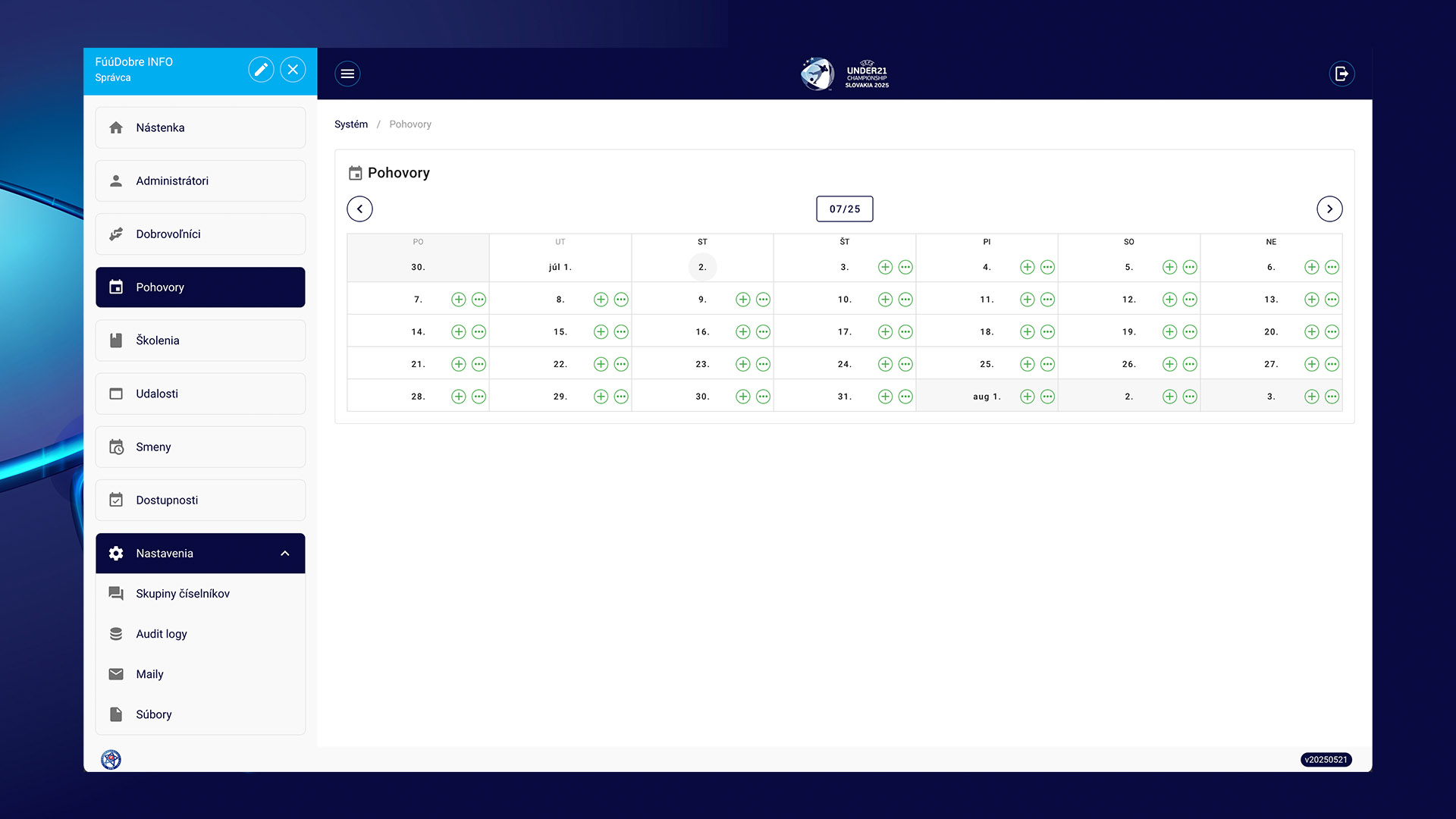This screenshot has height=819, width=1456.
Task: Click the Systém breadcrumb link
Action: pyautogui.click(x=351, y=124)
